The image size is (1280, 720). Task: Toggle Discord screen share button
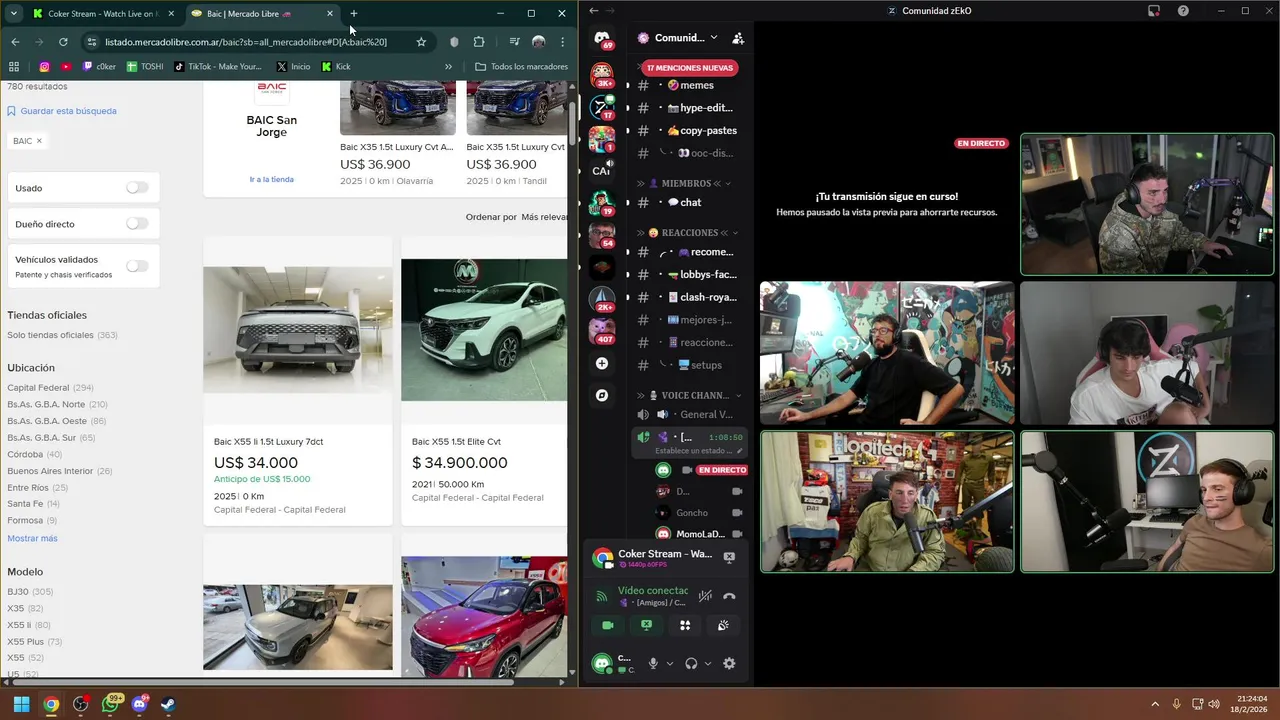coord(646,625)
